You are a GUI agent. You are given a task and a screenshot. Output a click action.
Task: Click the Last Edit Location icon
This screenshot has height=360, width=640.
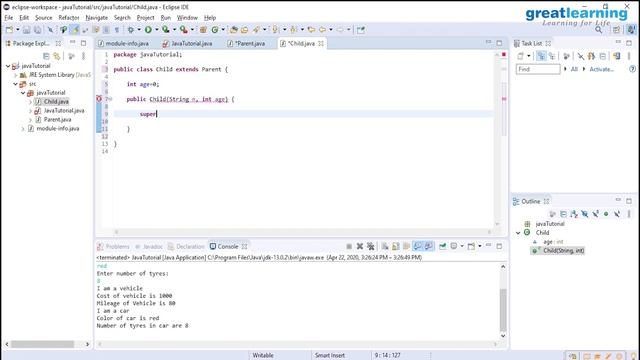(x=311, y=30)
